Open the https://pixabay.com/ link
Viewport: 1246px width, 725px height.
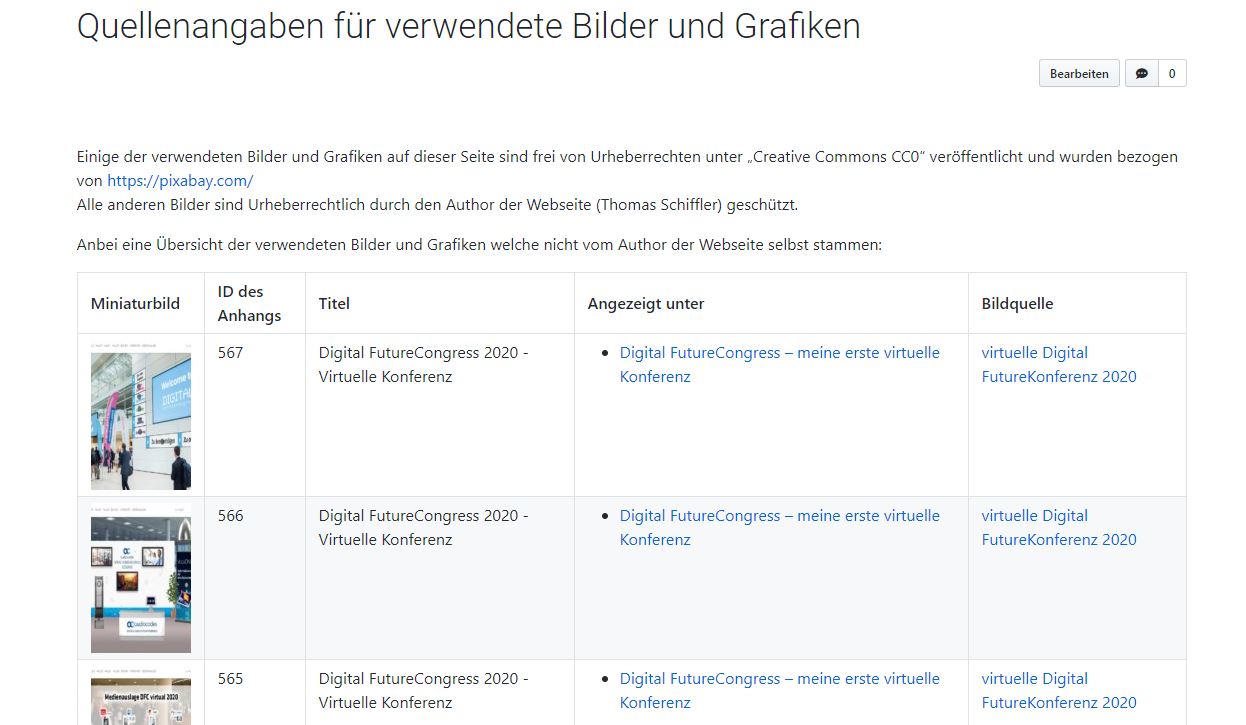coord(180,181)
